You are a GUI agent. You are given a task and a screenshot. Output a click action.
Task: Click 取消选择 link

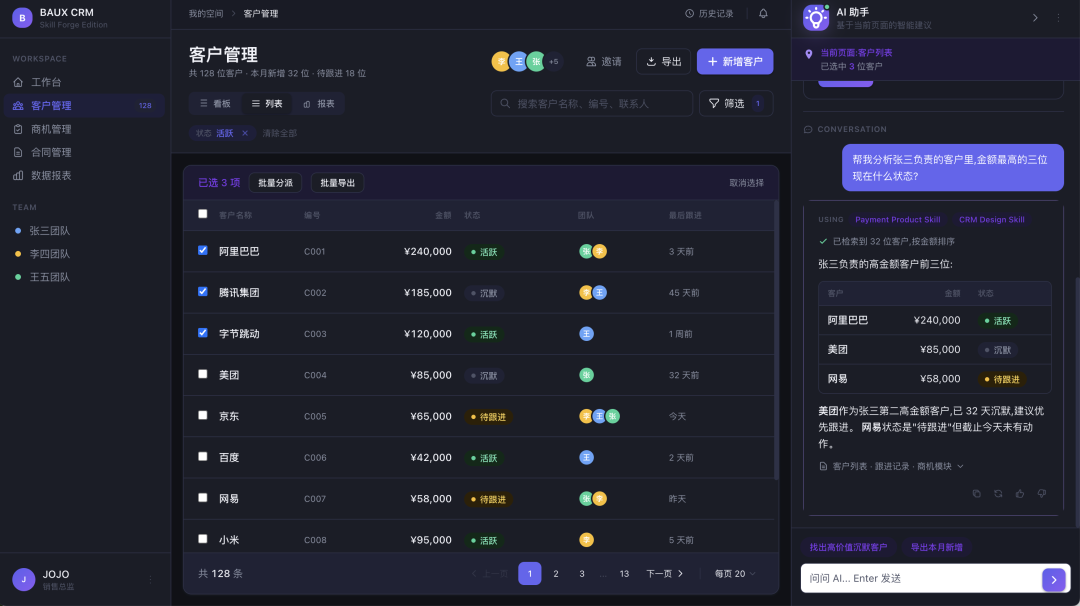(x=747, y=182)
